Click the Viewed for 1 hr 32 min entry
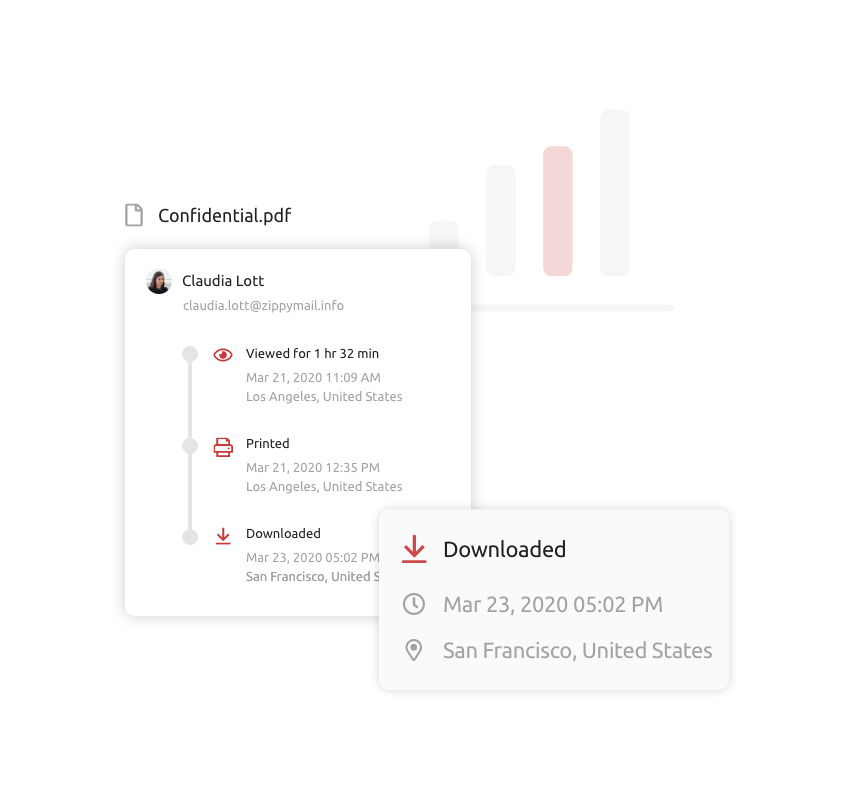The image size is (850, 800). click(x=312, y=354)
